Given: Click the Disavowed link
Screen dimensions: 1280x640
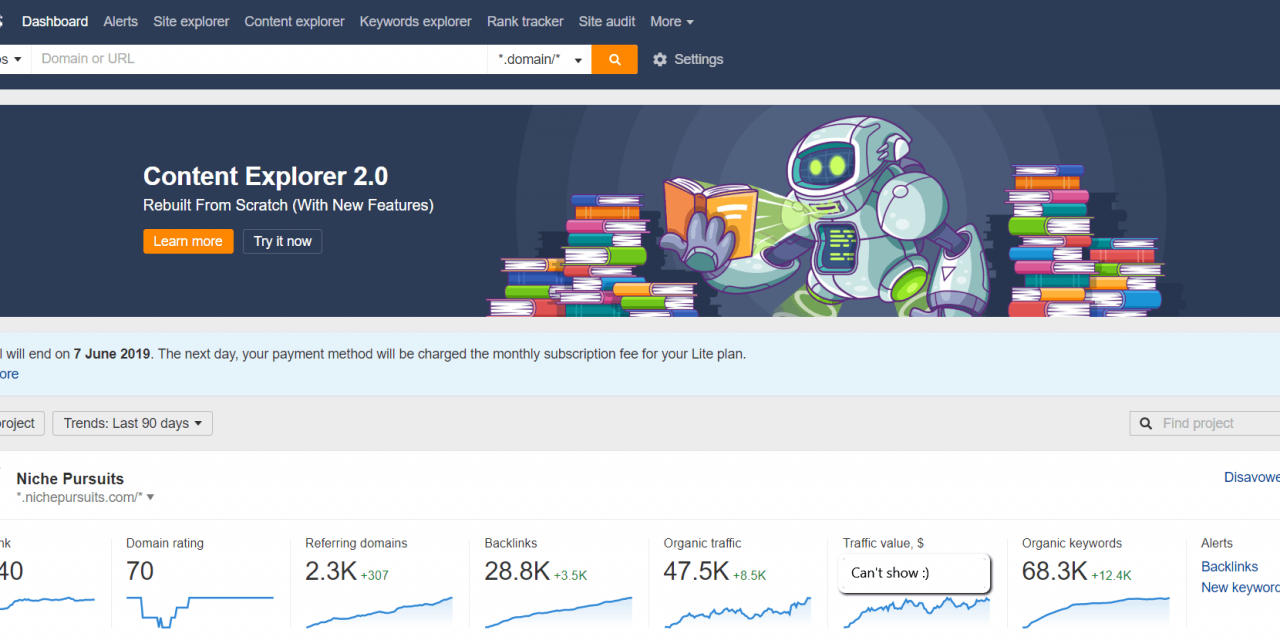Looking at the screenshot, I should pos(1252,477).
